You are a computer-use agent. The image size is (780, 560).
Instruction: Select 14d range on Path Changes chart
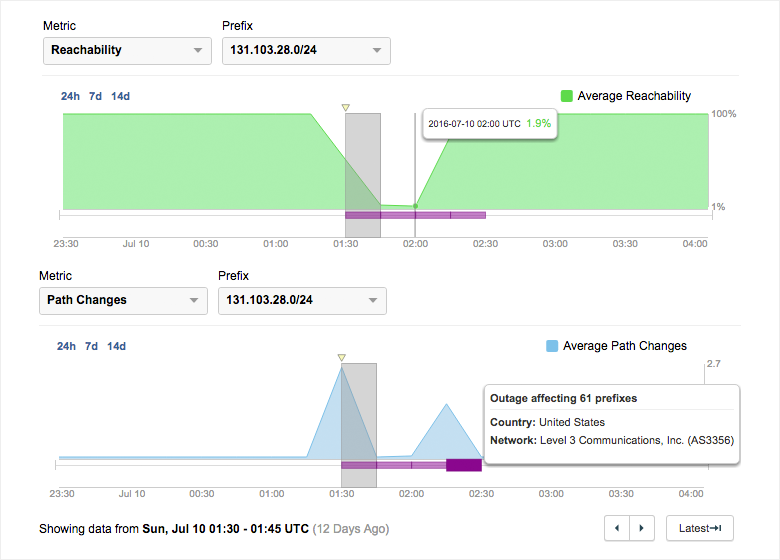tap(116, 346)
